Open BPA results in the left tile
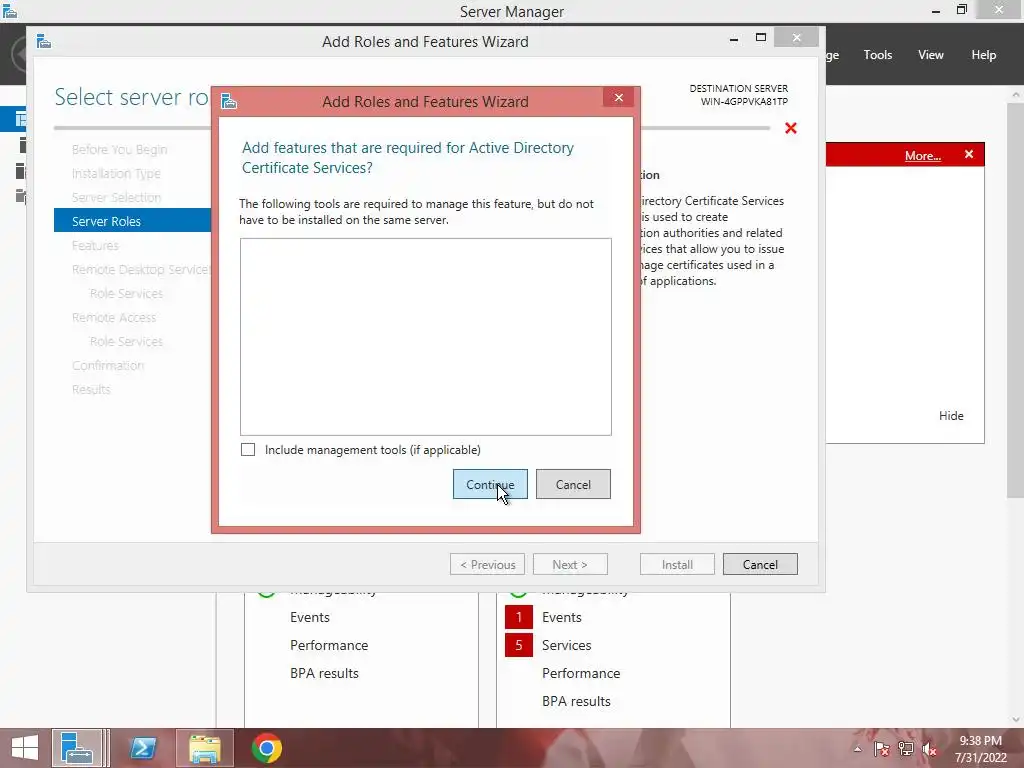 click(x=324, y=673)
